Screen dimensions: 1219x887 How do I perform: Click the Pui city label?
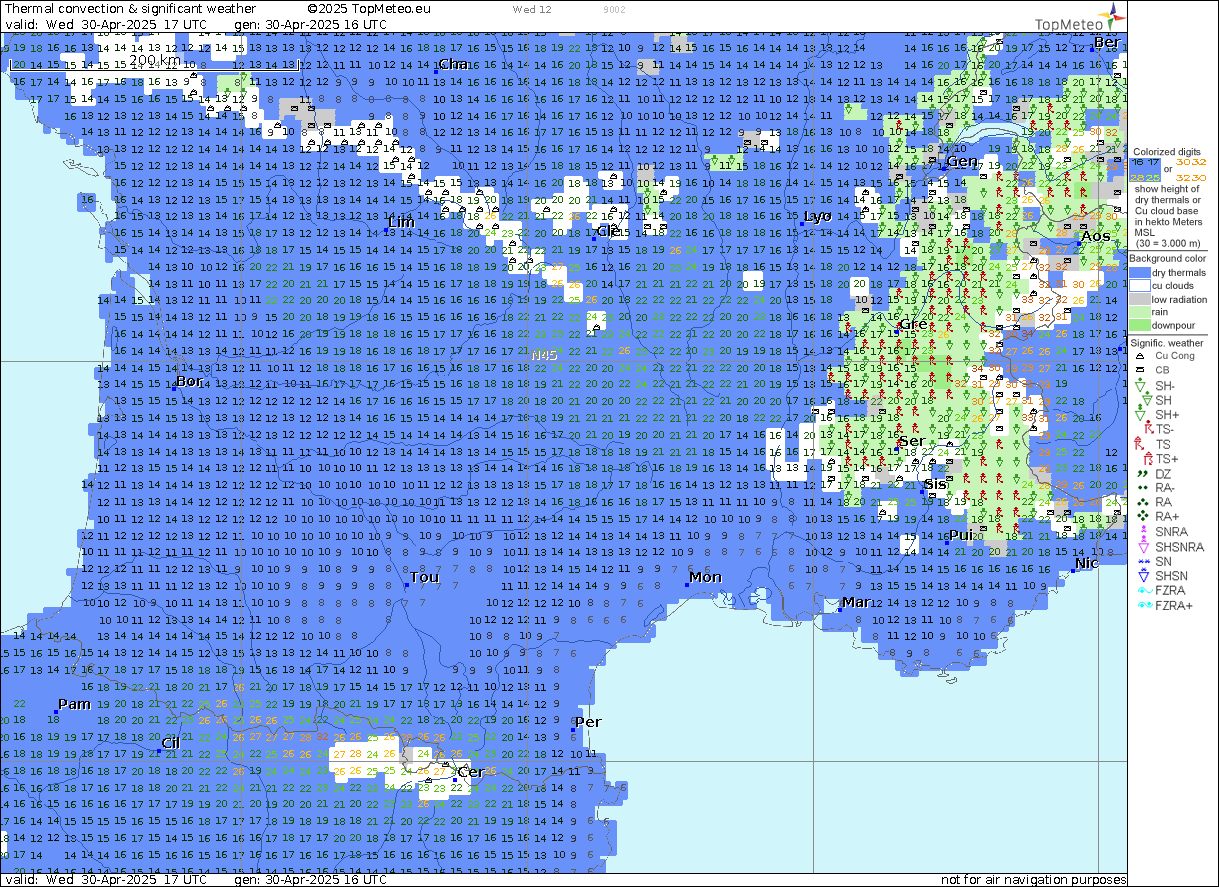(961, 536)
